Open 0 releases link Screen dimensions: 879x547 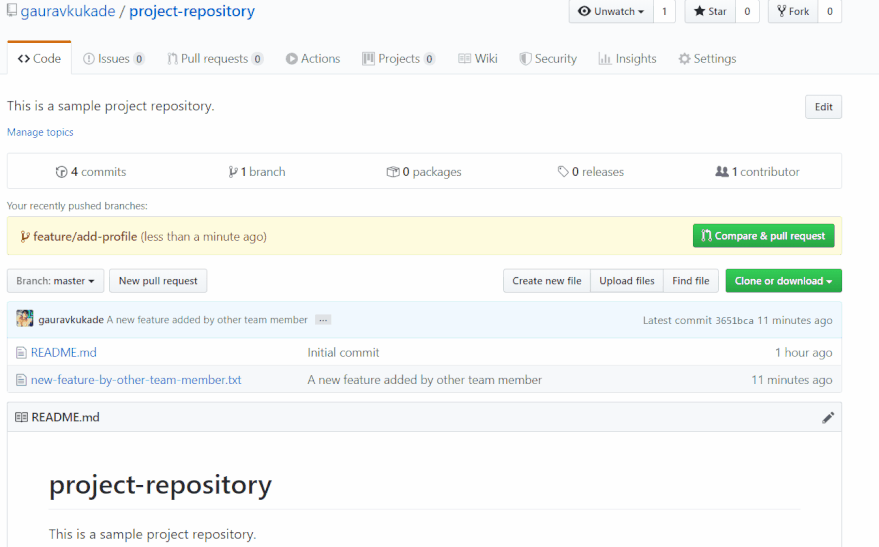click(x=591, y=172)
